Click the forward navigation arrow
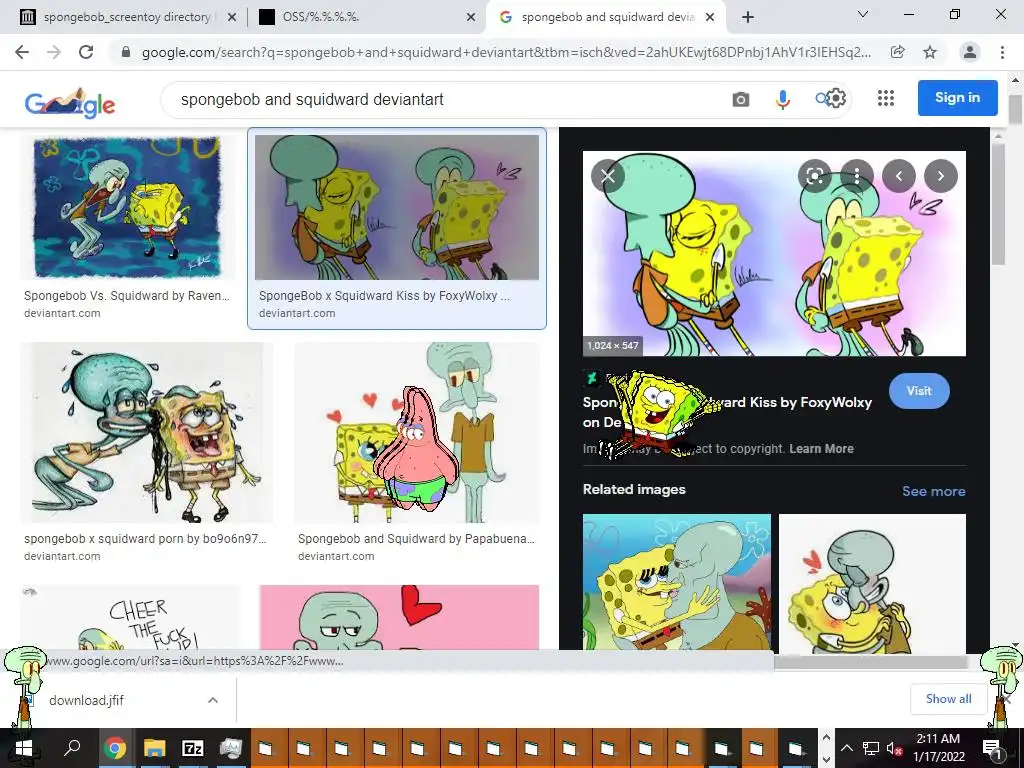The image size is (1024, 768). point(54,52)
